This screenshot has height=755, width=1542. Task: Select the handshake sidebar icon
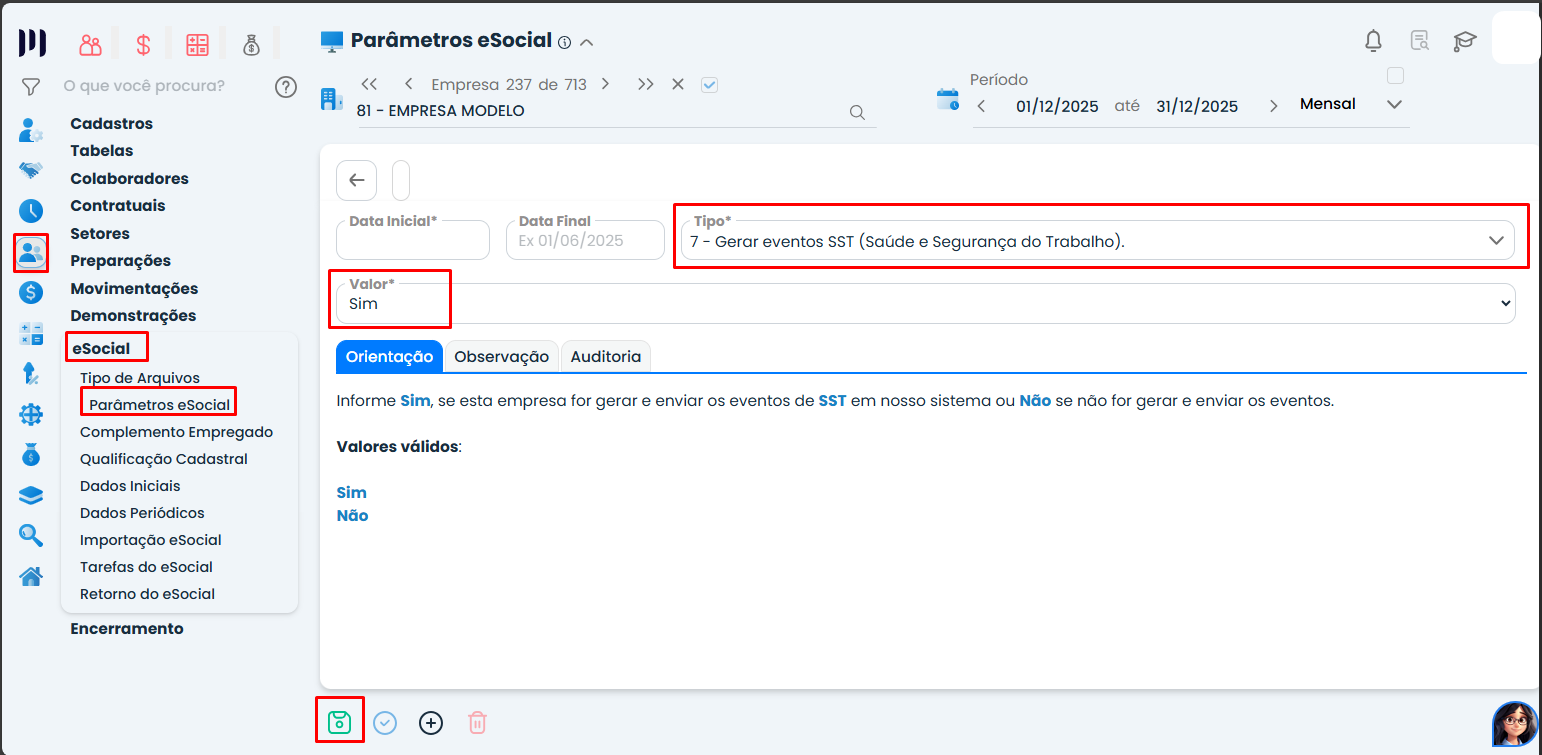click(x=31, y=171)
